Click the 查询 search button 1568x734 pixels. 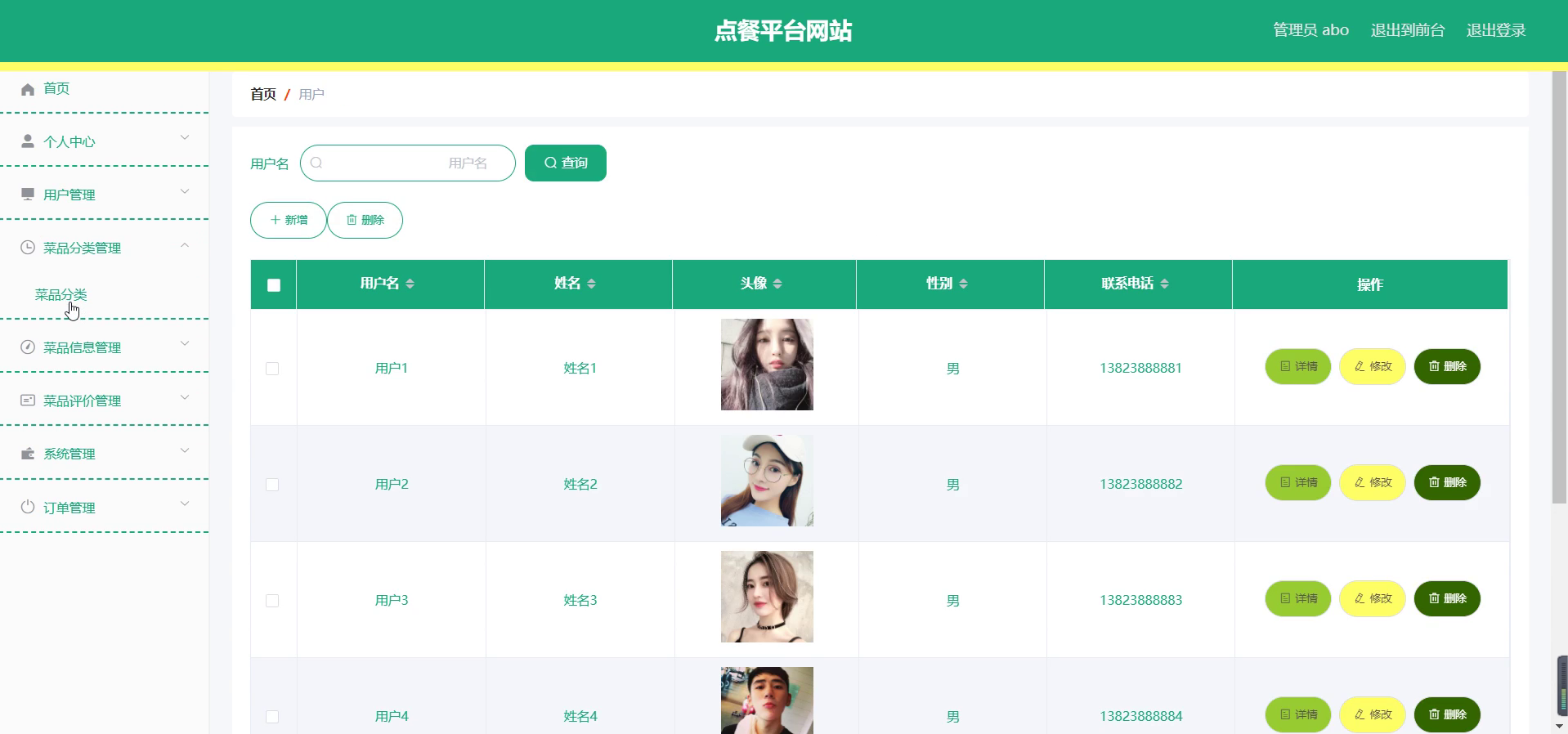(566, 163)
